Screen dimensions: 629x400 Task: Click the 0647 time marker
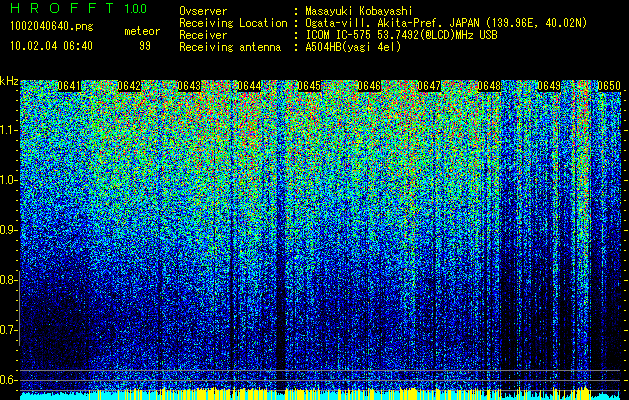pyautogui.click(x=429, y=86)
